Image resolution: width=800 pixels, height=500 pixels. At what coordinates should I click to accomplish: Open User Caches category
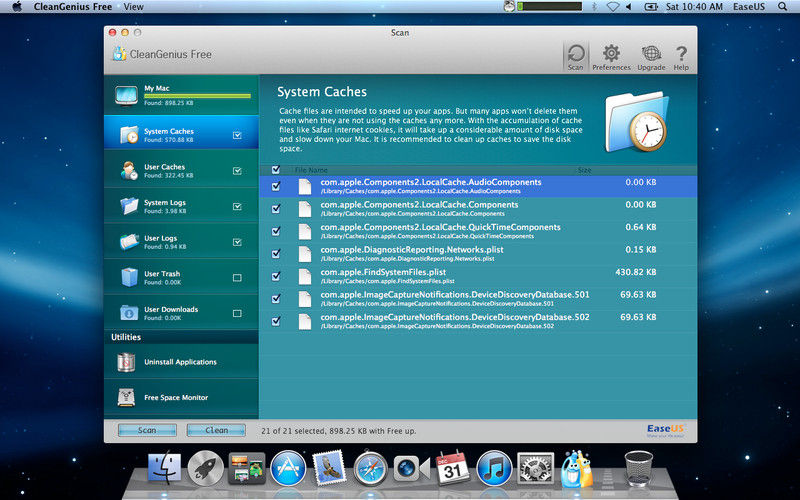tap(181, 170)
